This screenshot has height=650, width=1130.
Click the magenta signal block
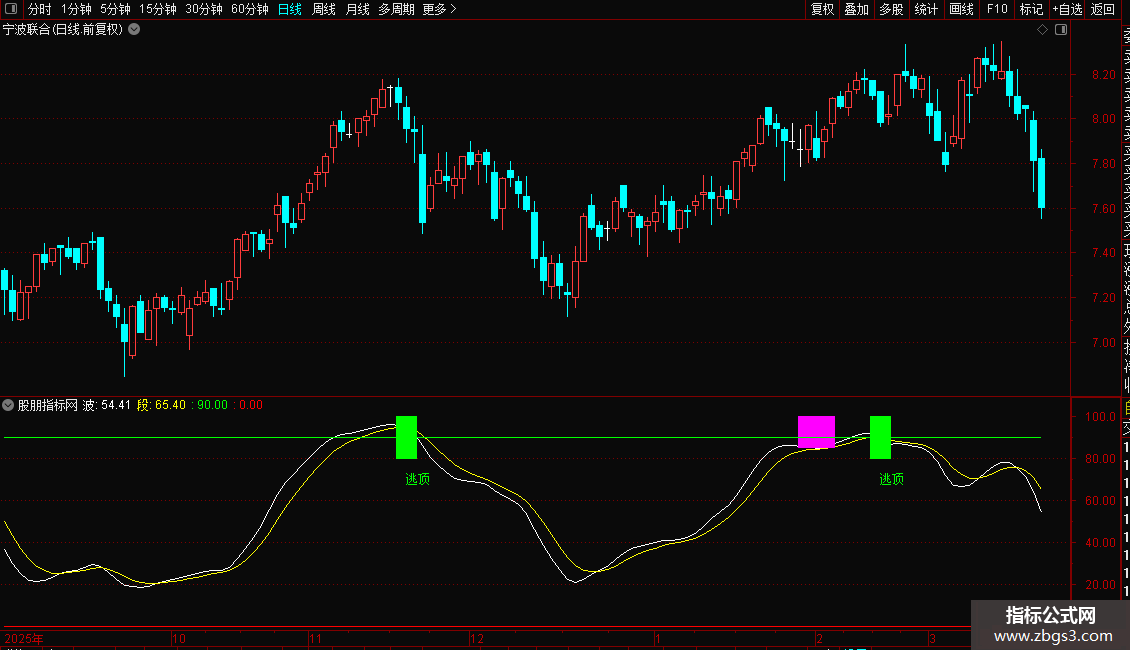tap(817, 432)
